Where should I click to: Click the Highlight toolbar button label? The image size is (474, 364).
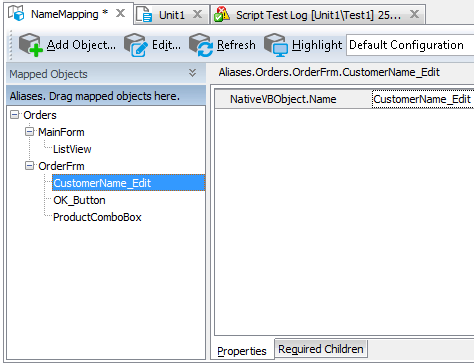tap(317, 45)
